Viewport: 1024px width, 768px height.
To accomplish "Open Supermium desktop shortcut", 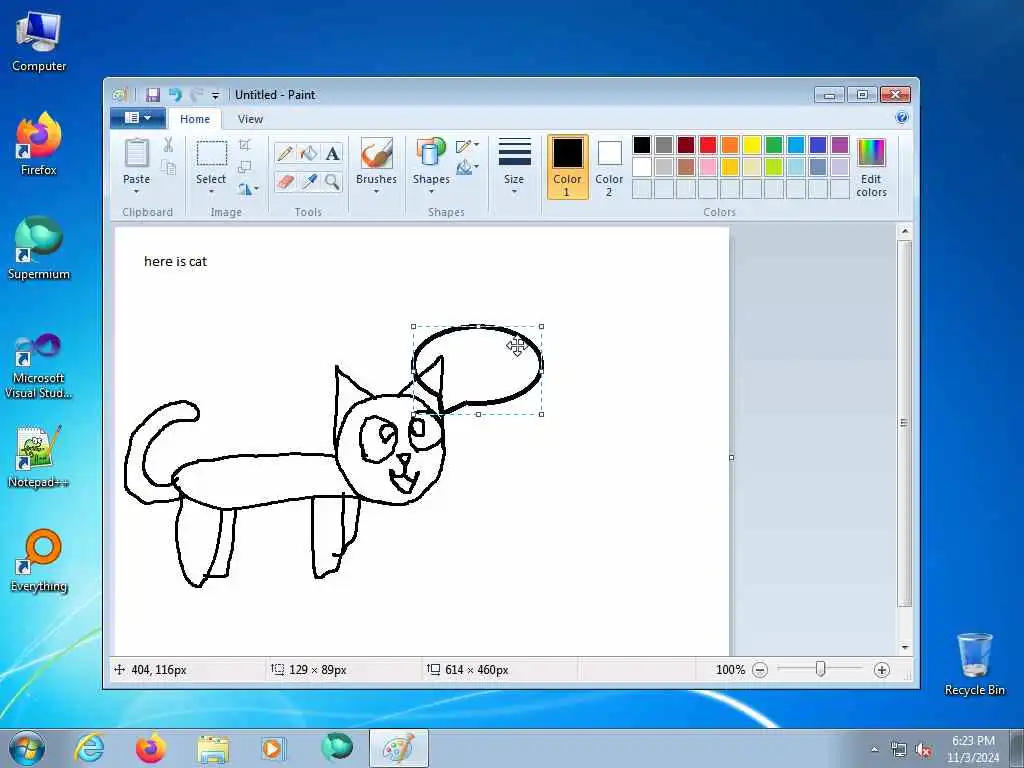I will pos(39,248).
